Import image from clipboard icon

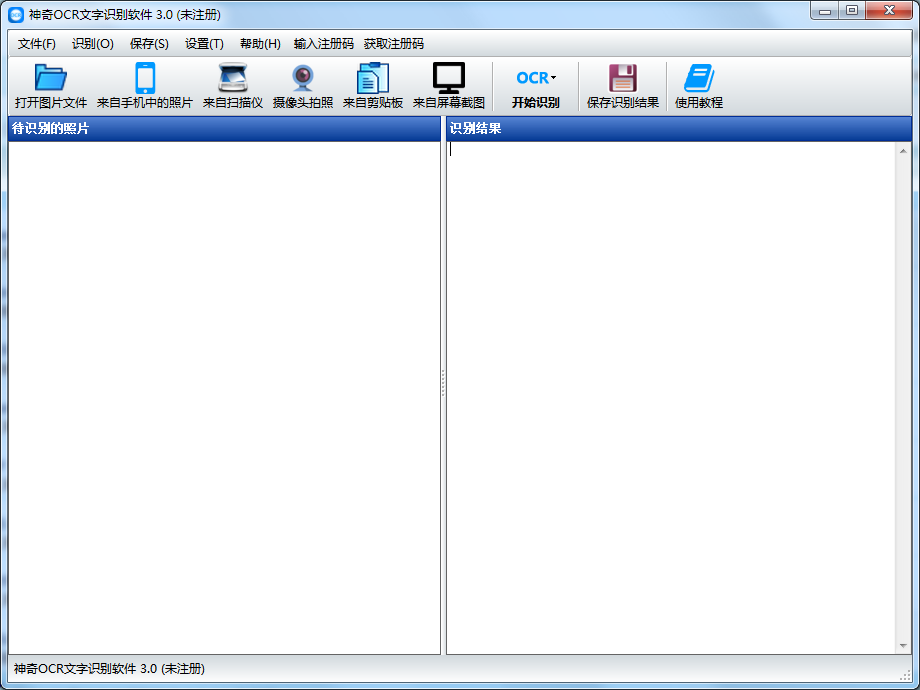coord(372,78)
